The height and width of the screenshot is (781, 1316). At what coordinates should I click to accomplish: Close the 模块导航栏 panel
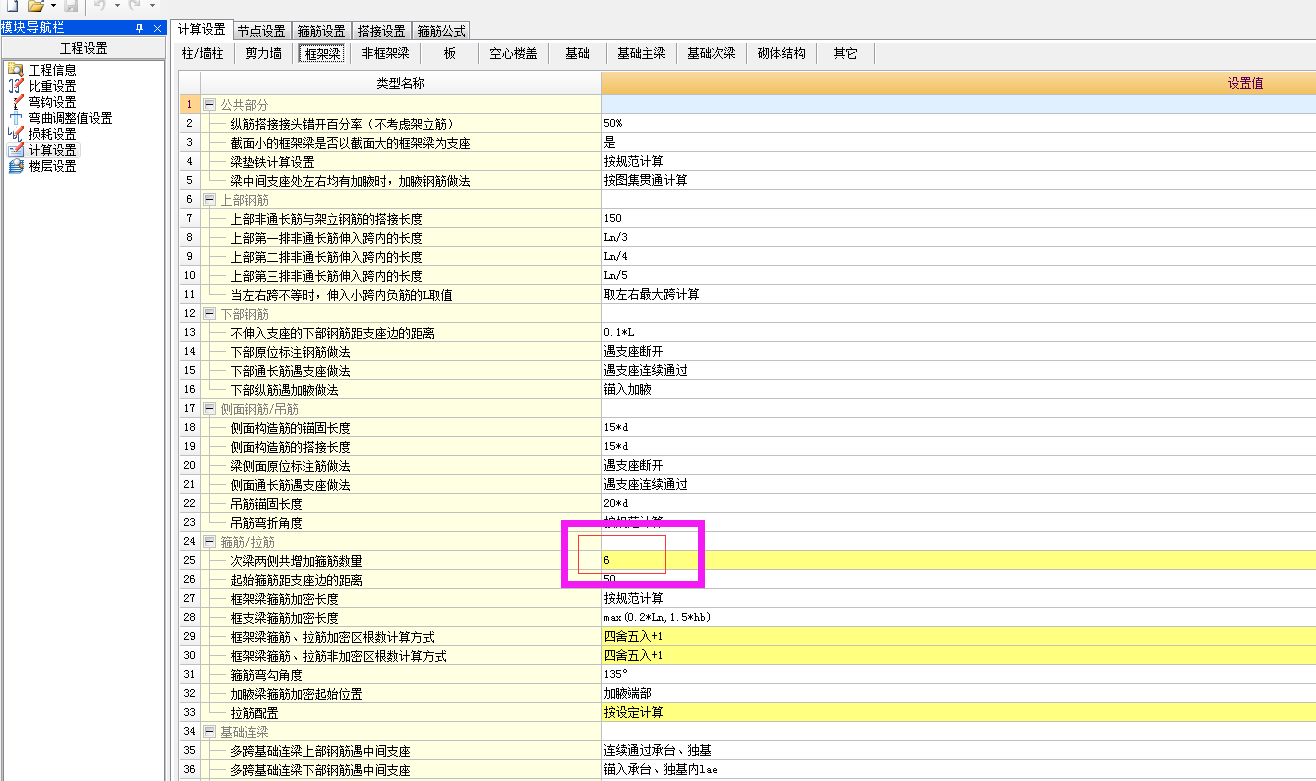click(157, 28)
